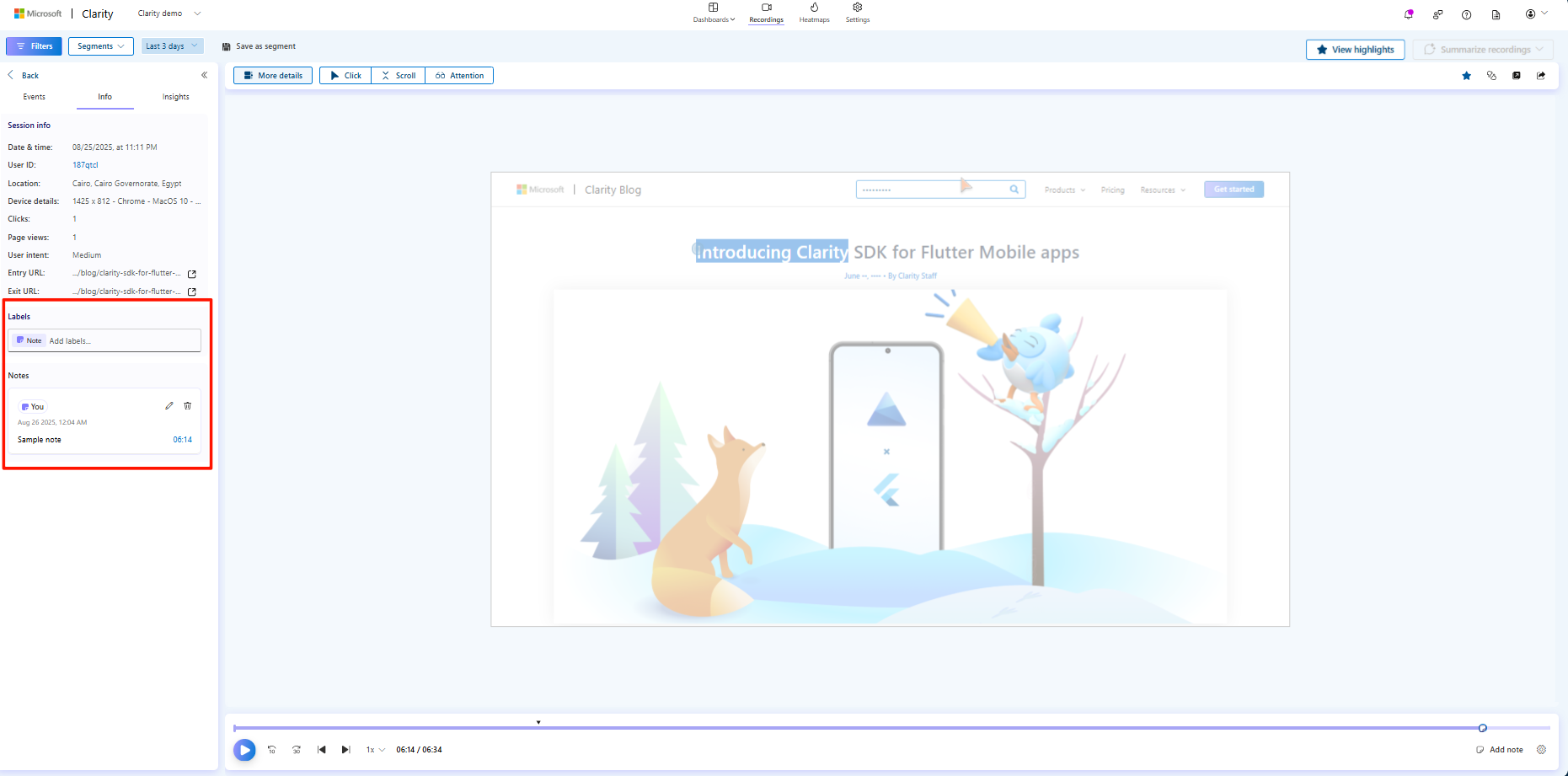Open the Dashboards menu
1568x776 pixels.
[714, 13]
